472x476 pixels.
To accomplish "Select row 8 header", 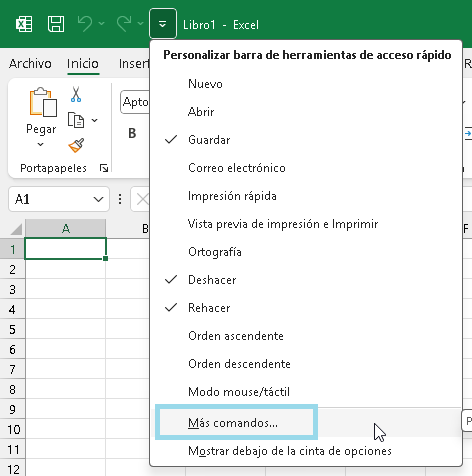I will click(x=12, y=389).
